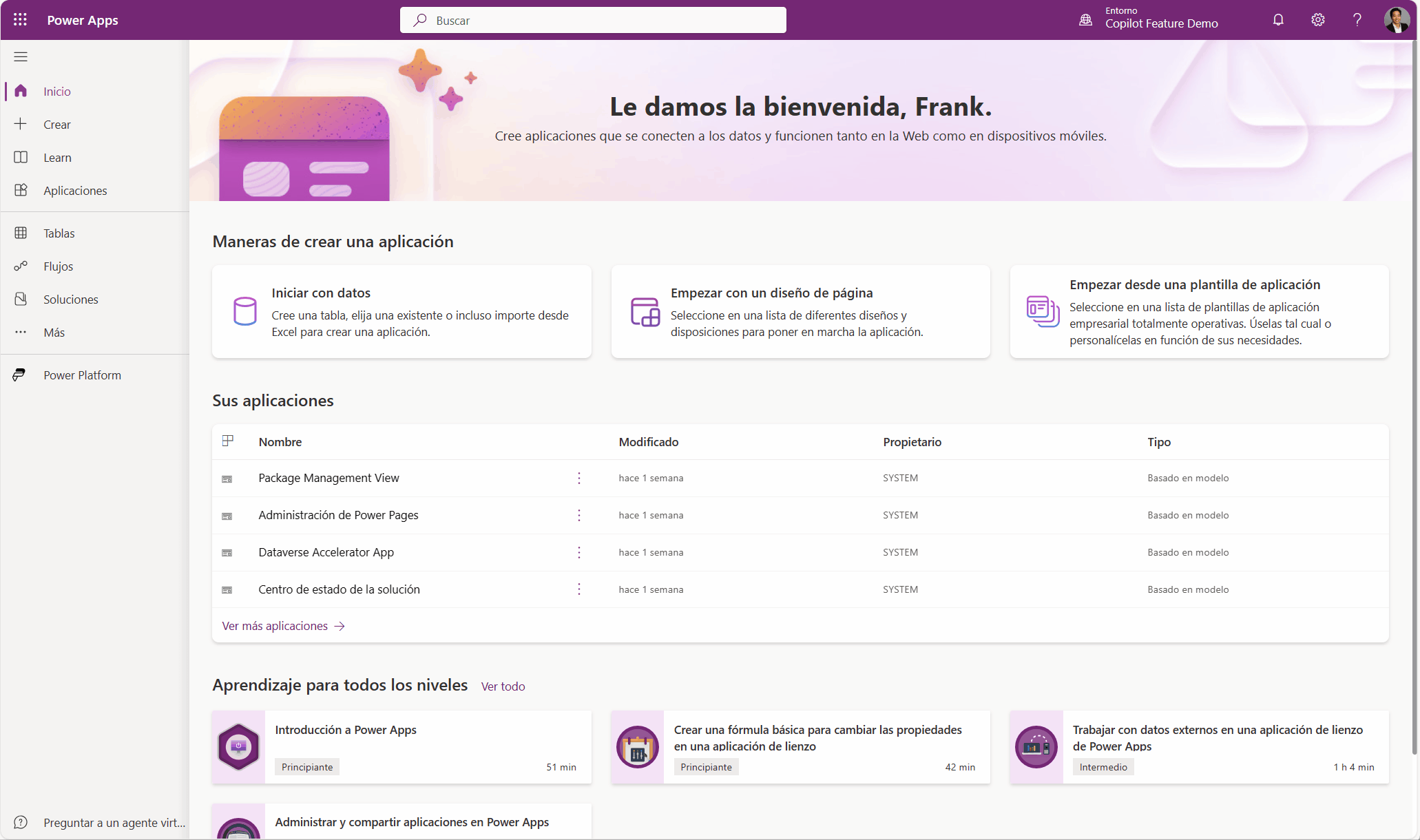Open the notifications bell
Screen dimensions: 1420x840
(x=1278, y=19)
